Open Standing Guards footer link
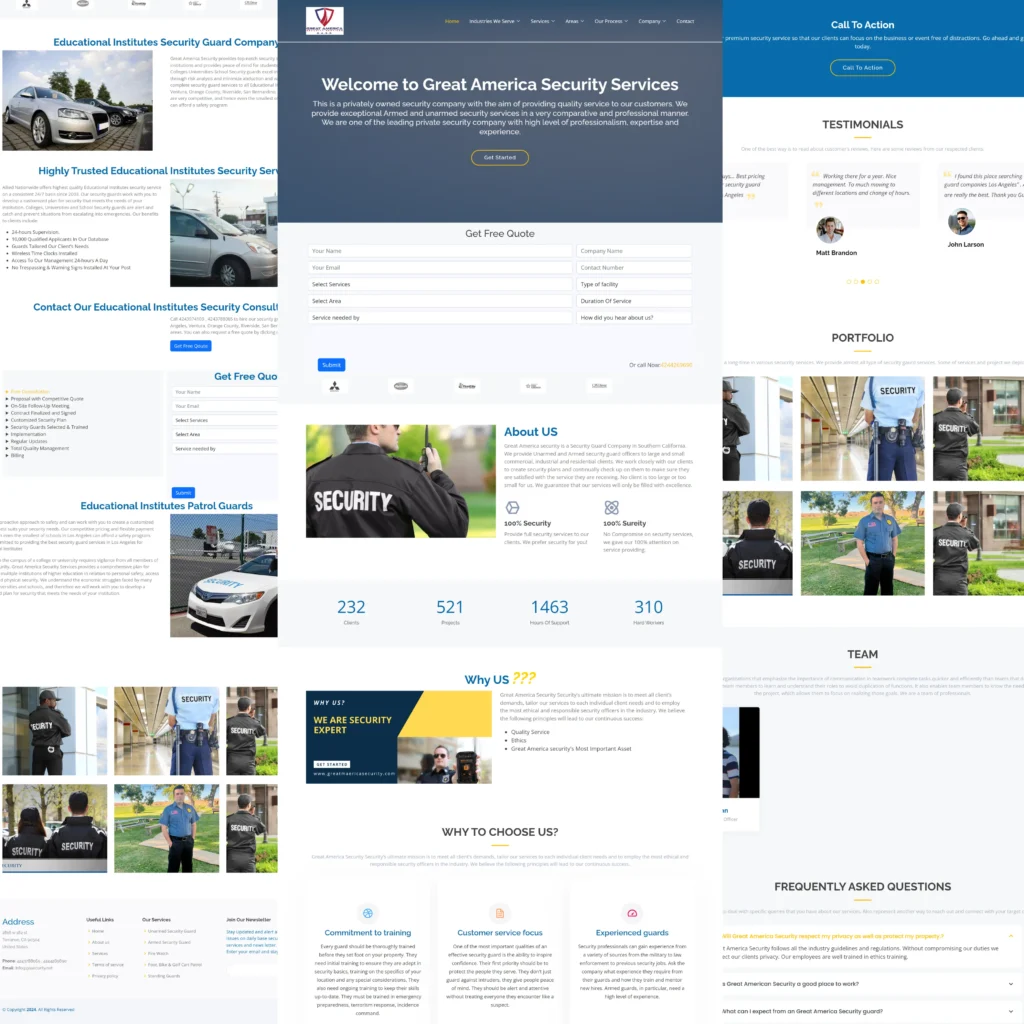Image resolution: width=1024 pixels, height=1024 pixels. coord(163,976)
